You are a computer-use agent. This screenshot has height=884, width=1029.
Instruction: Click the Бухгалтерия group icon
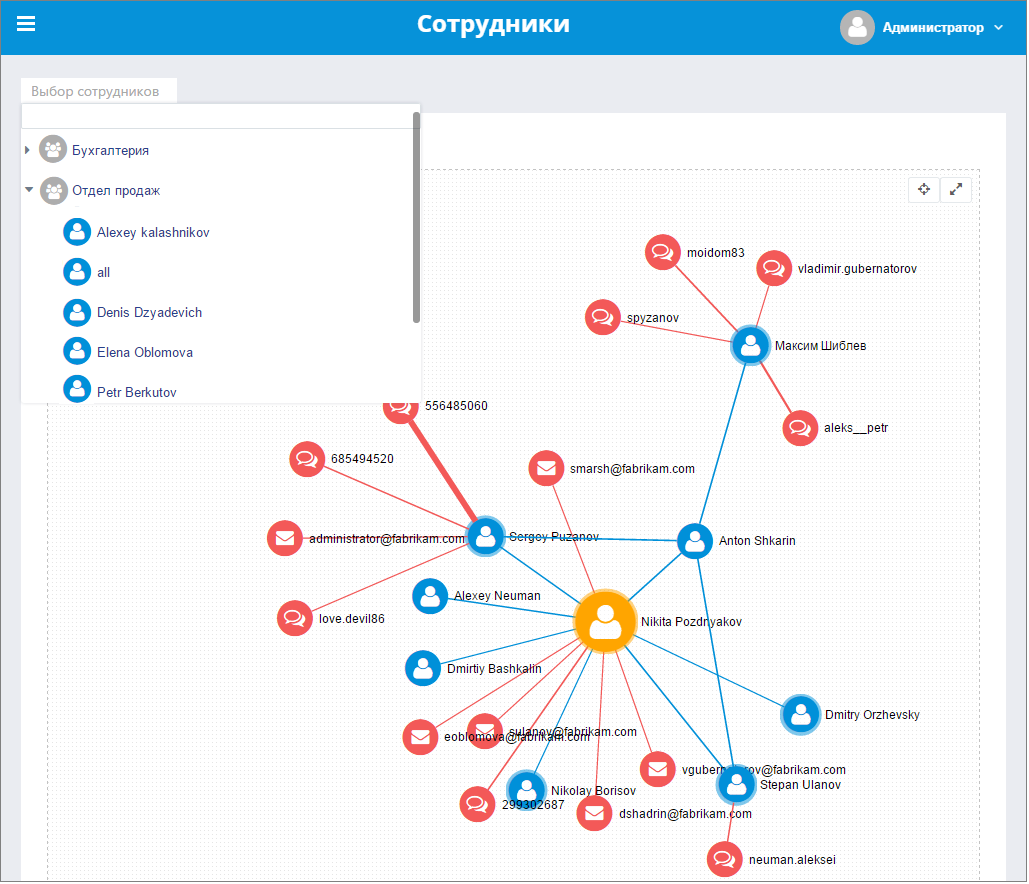click(x=53, y=150)
